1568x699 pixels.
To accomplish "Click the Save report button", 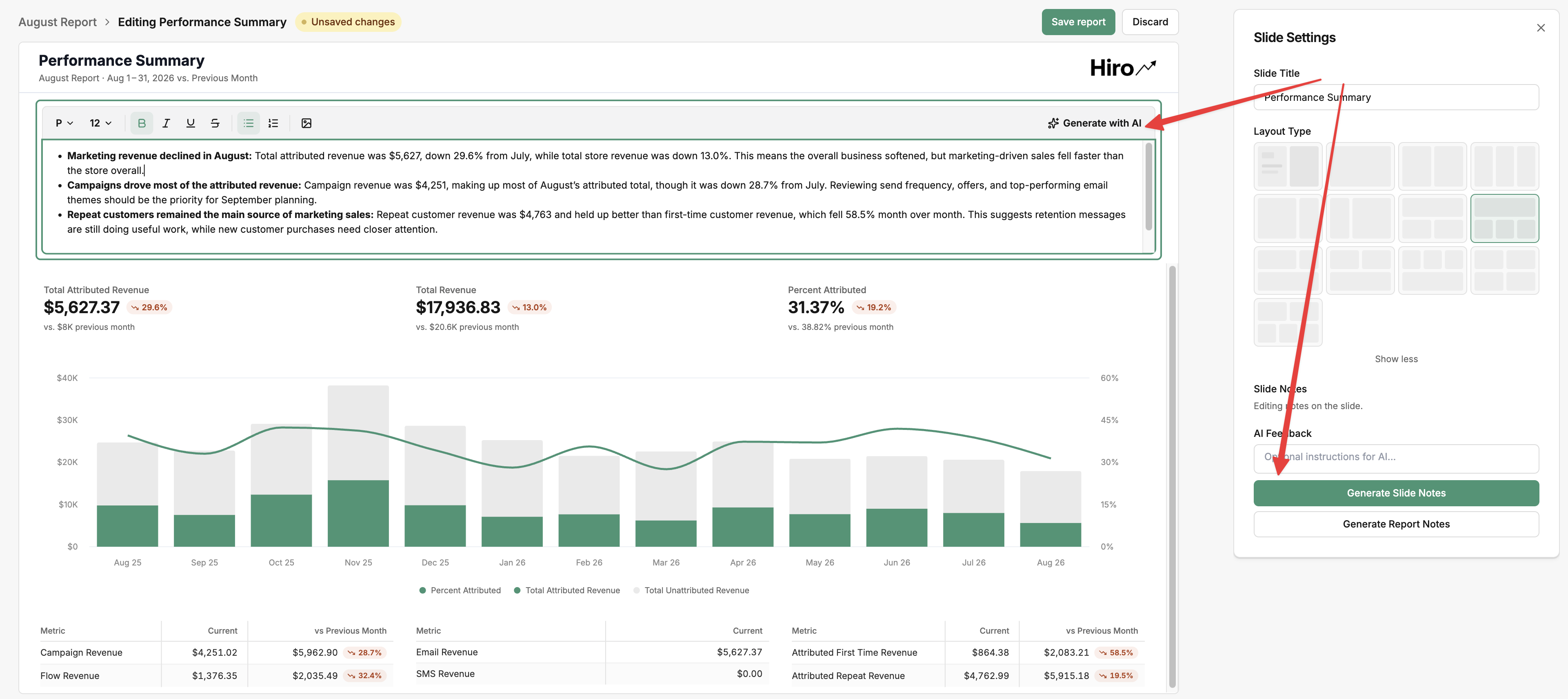I will coord(1078,22).
